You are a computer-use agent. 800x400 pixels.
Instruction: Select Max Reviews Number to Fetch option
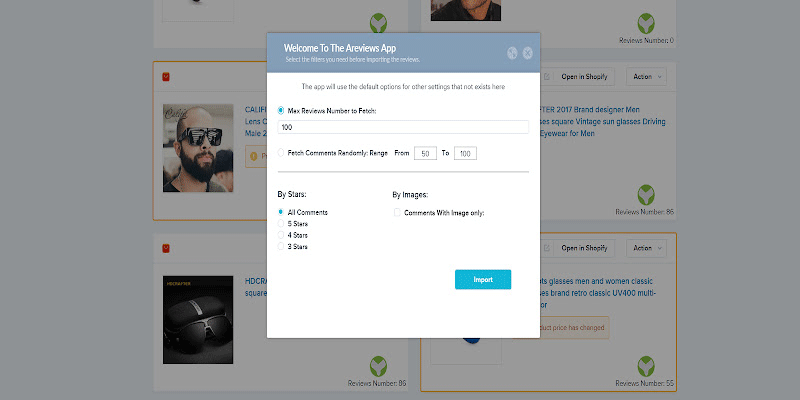tap(282, 109)
